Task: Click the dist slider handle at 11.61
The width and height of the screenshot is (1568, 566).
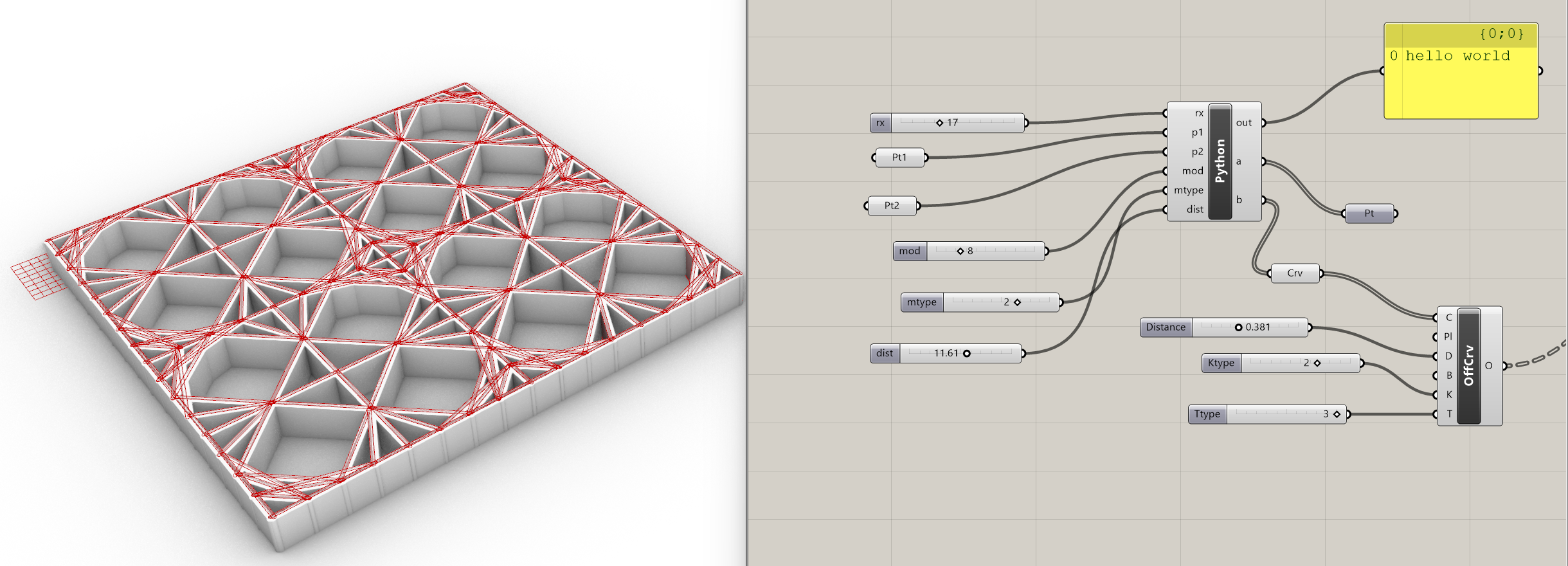Action: click(x=966, y=353)
